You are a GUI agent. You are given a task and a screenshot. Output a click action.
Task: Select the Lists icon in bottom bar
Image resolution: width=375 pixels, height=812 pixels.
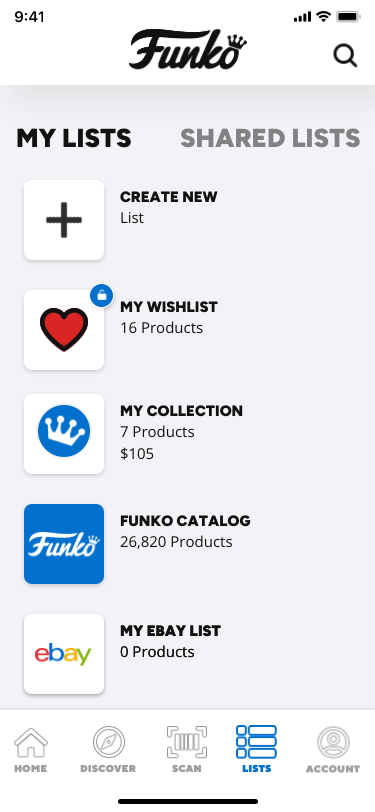point(256,749)
